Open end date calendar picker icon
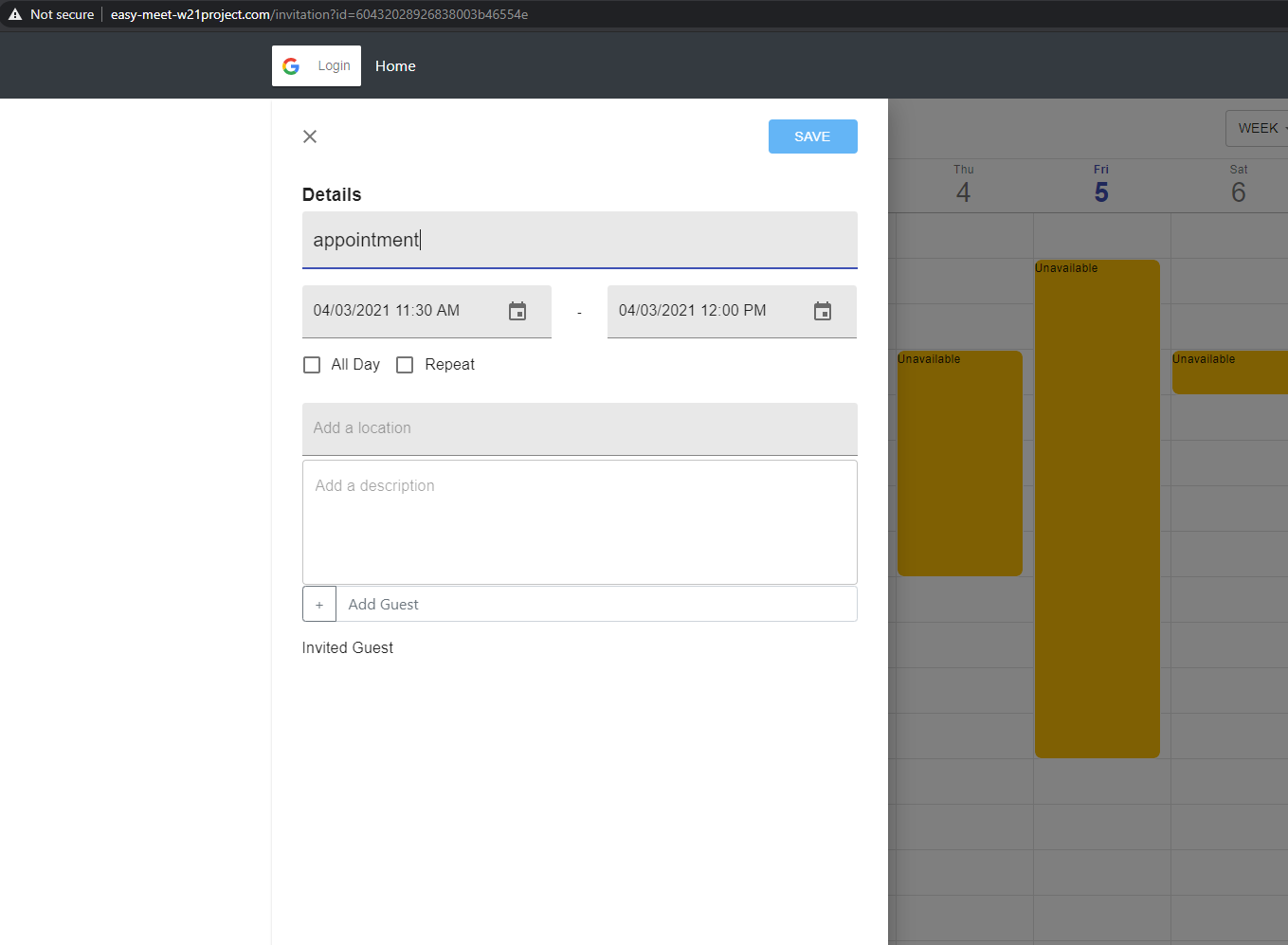The image size is (1288, 945). pyautogui.click(x=823, y=311)
